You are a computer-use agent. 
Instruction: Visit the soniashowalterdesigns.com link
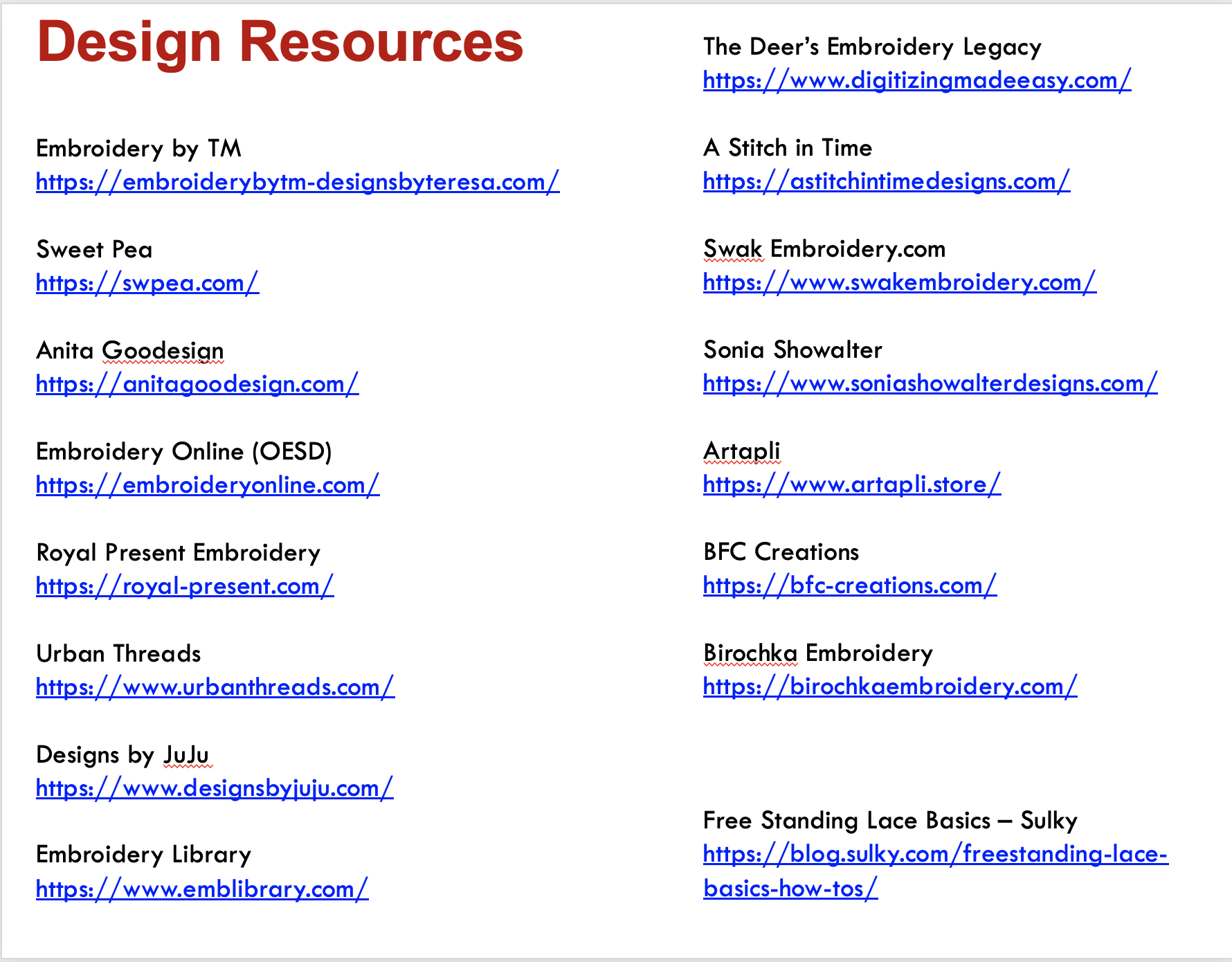coord(930,383)
